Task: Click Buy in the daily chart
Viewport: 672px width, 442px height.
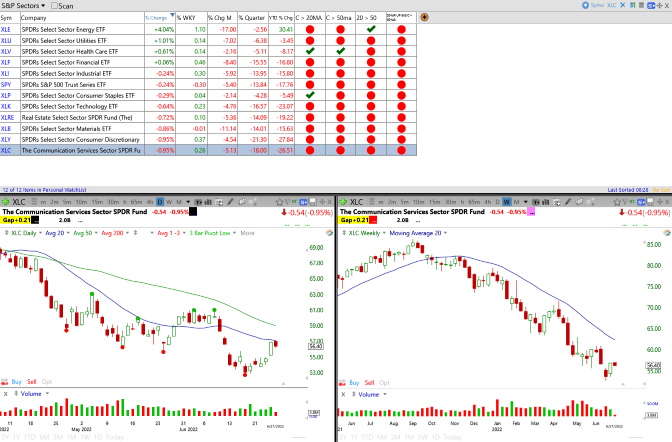Action: click(x=16, y=382)
